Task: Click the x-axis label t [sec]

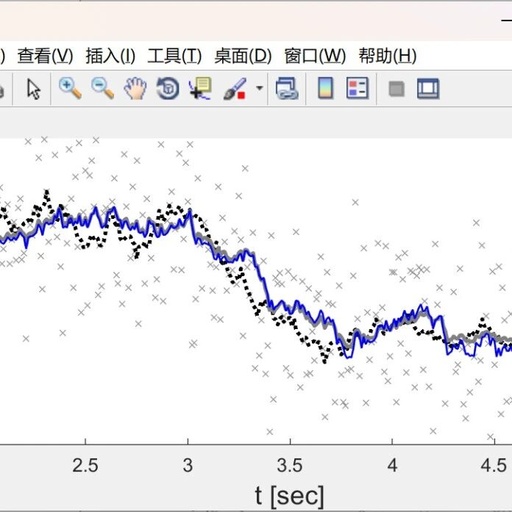Action: [289, 496]
